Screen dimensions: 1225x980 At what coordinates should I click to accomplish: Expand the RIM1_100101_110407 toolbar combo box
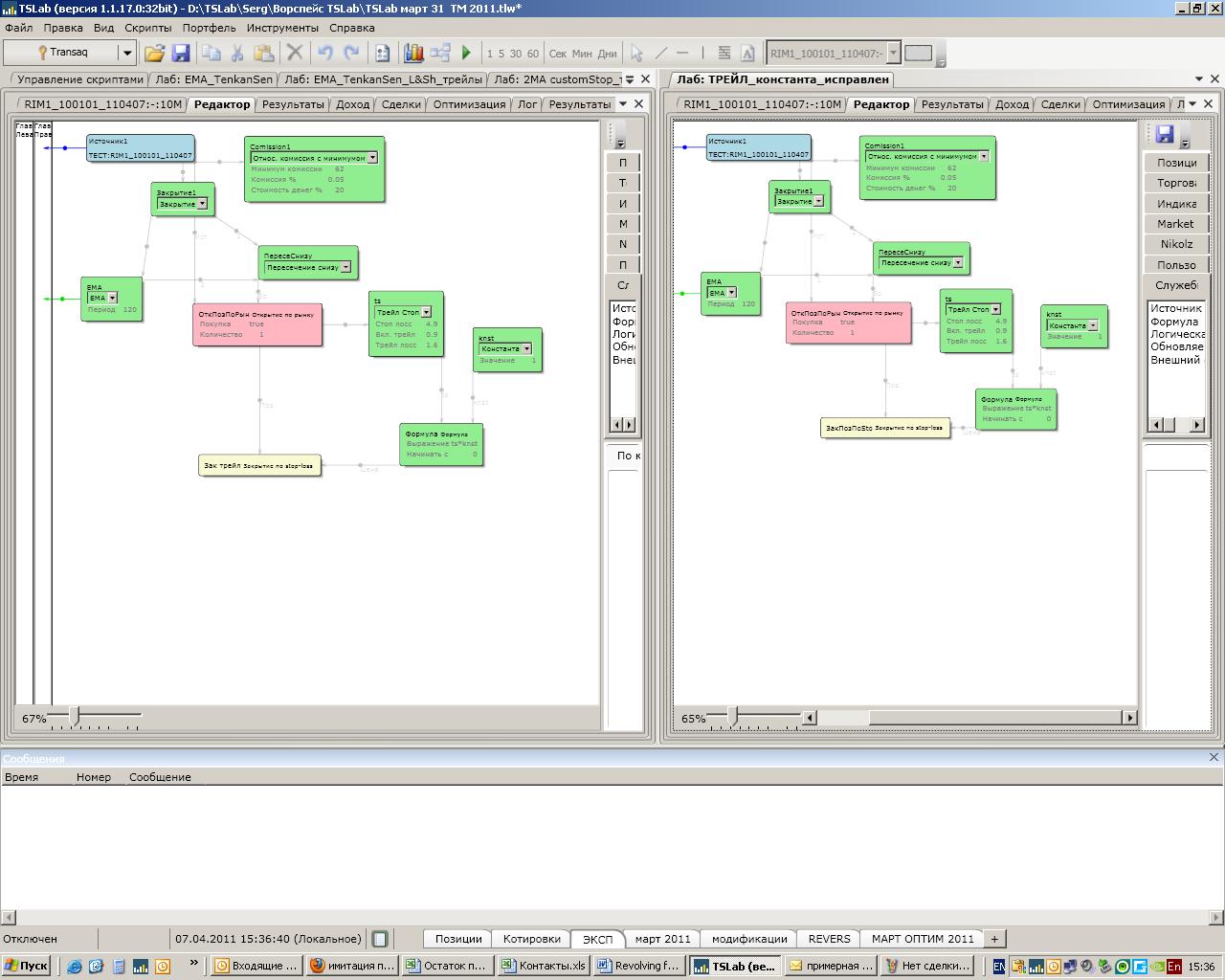tap(893, 54)
